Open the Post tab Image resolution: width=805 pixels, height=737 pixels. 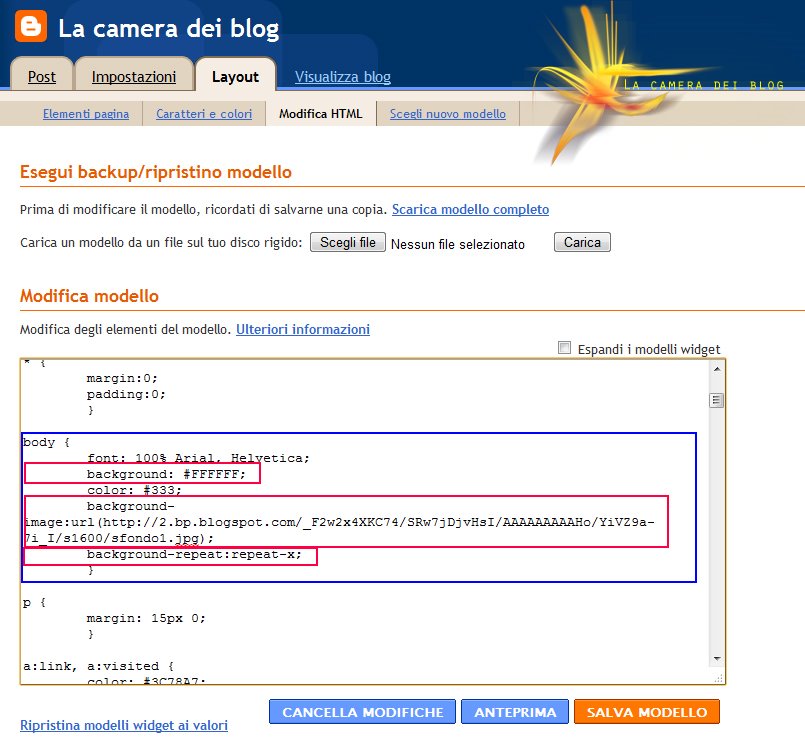42,76
